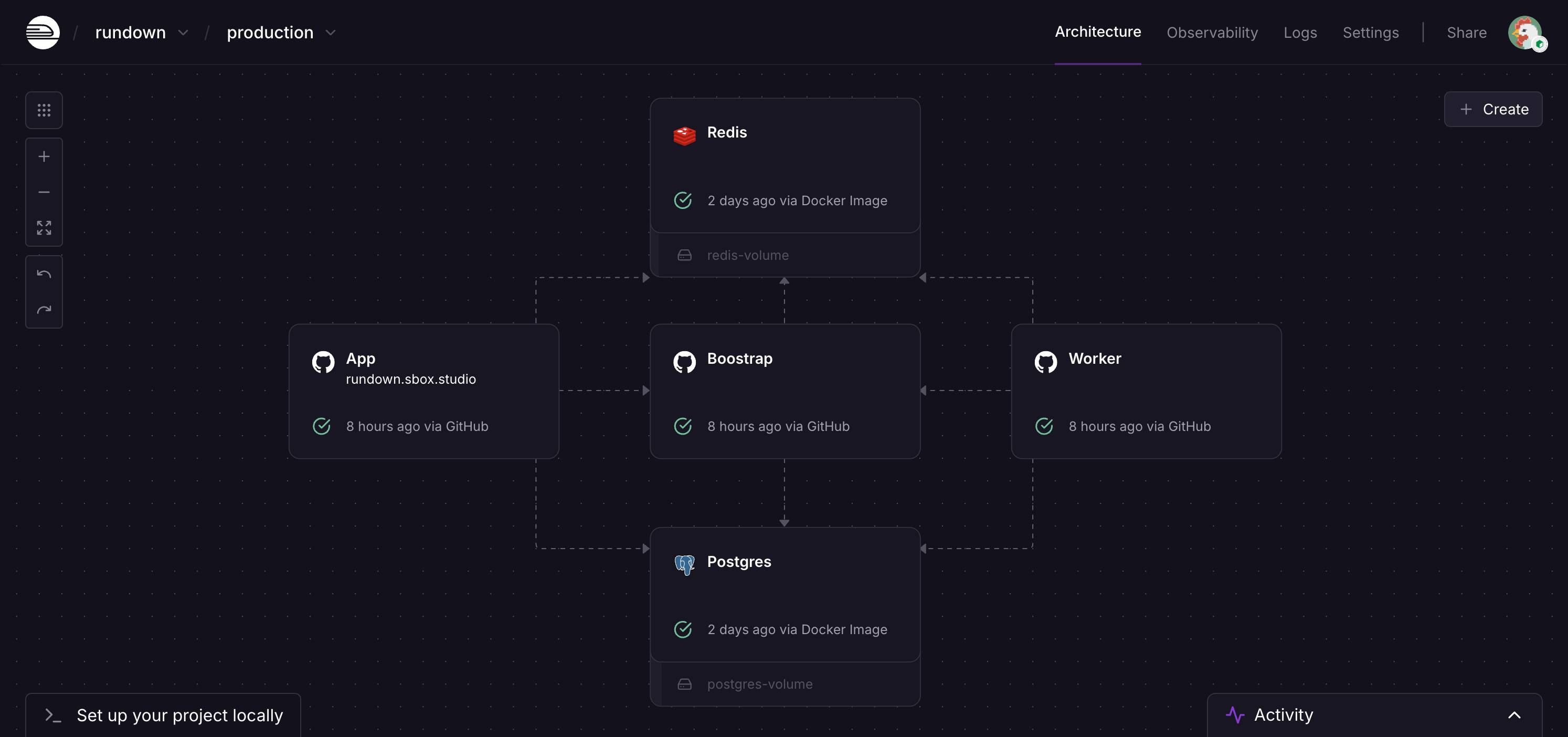The height and width of the screenshot is (737, 1568).
Task: Switch to the Logs tab
Action: tap(1299, 32)
